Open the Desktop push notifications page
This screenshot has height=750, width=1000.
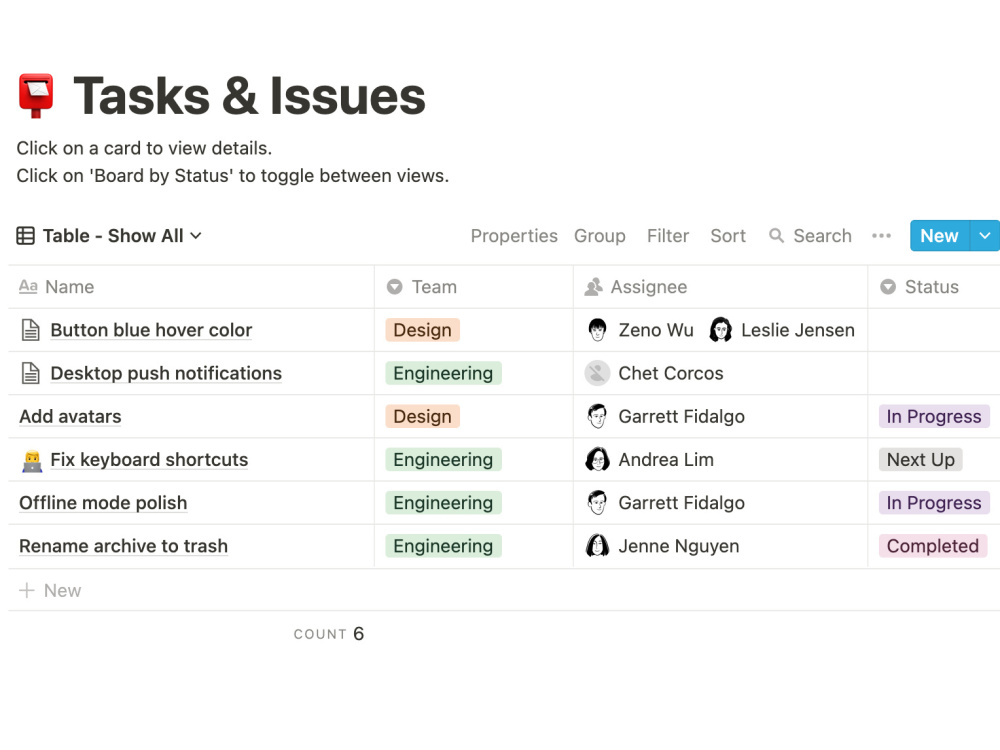166,373
